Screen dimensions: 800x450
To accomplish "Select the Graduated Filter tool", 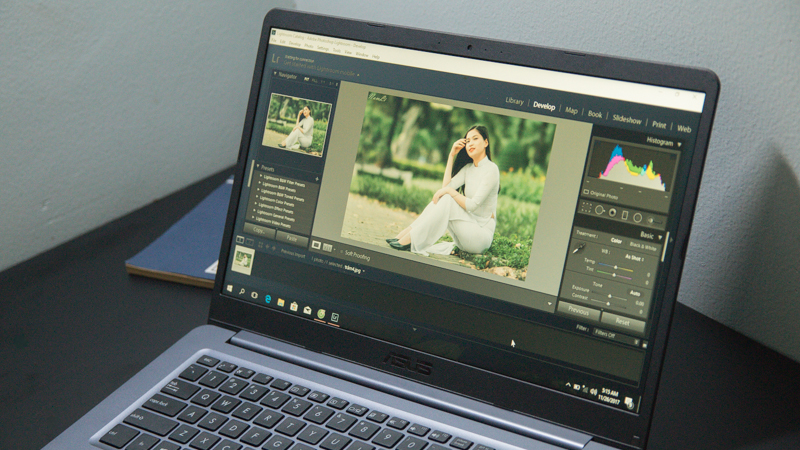I will pos(625,215).
